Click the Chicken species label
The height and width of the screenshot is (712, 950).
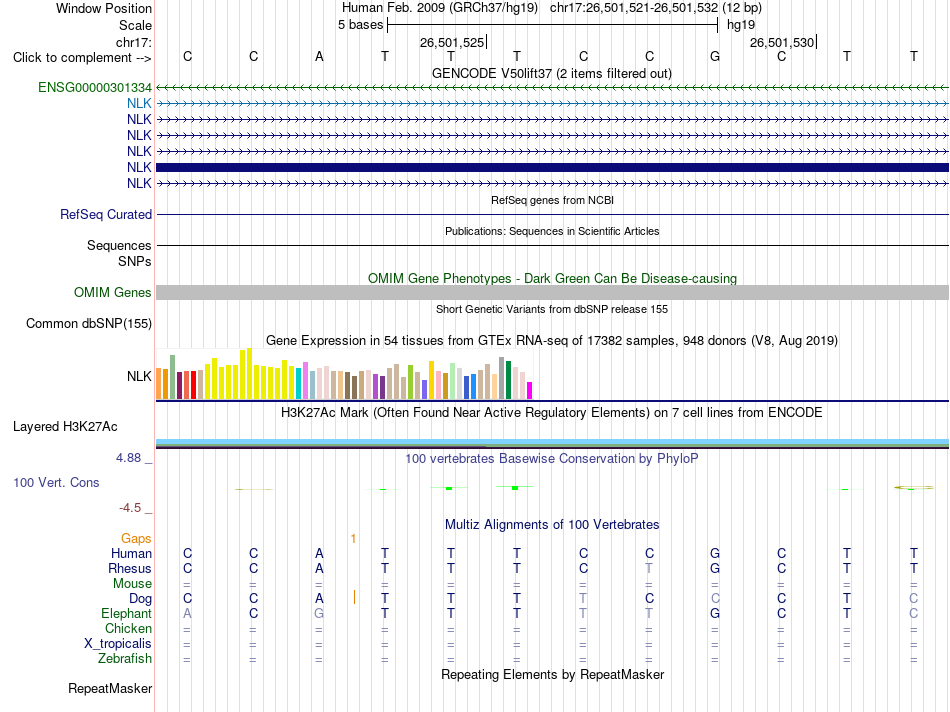128,628
